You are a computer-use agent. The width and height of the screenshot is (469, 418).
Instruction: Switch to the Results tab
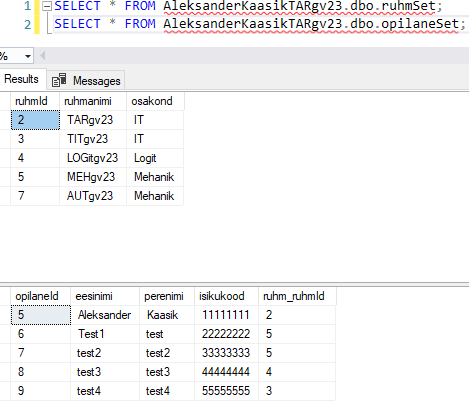coord(21,79)
